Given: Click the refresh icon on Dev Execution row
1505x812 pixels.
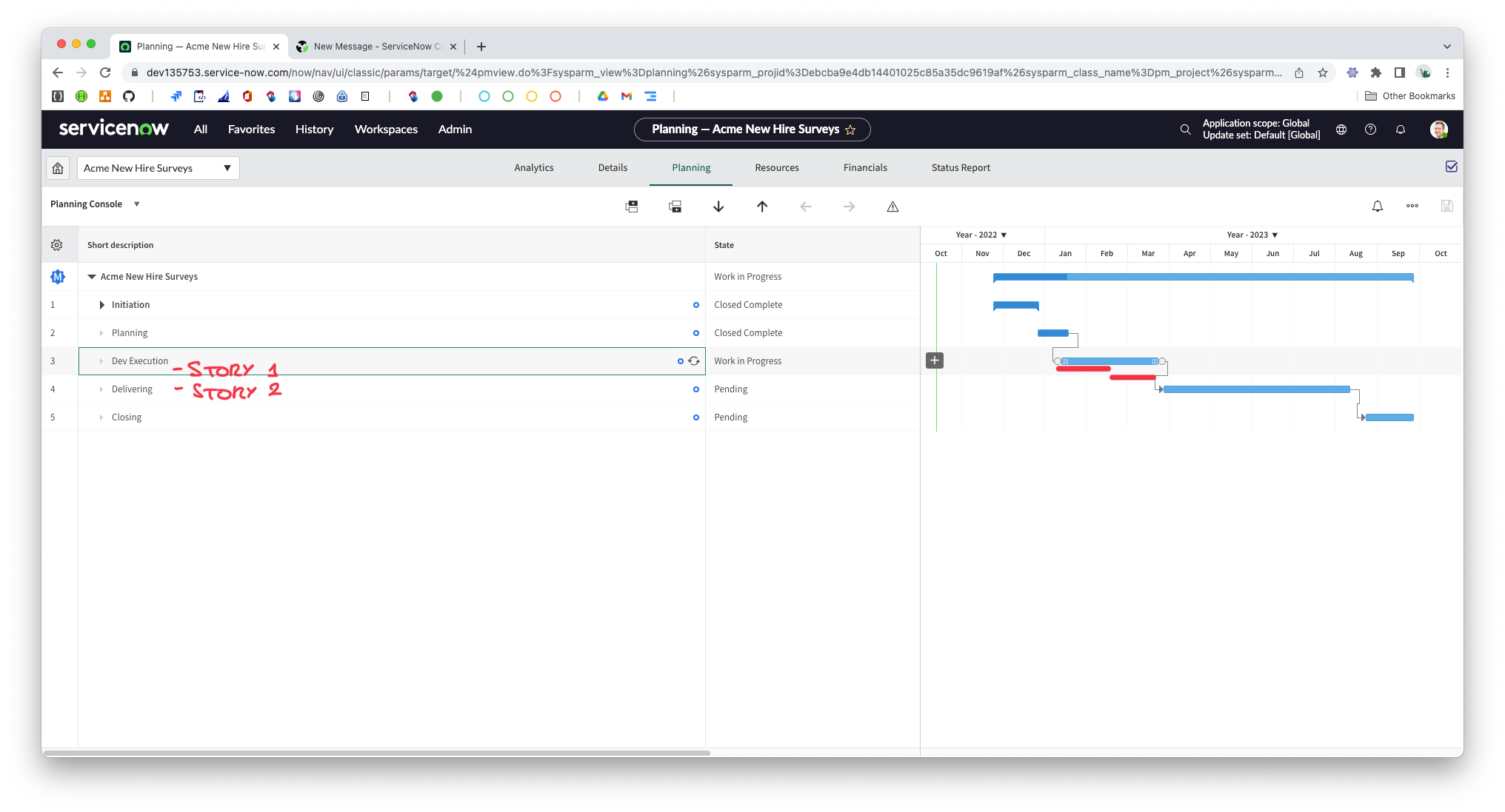Looking at the screenshot, I should 694,361.
